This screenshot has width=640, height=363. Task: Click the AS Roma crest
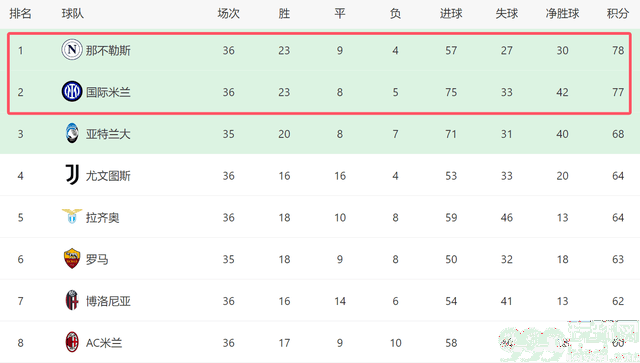click(x=72, y=258)
